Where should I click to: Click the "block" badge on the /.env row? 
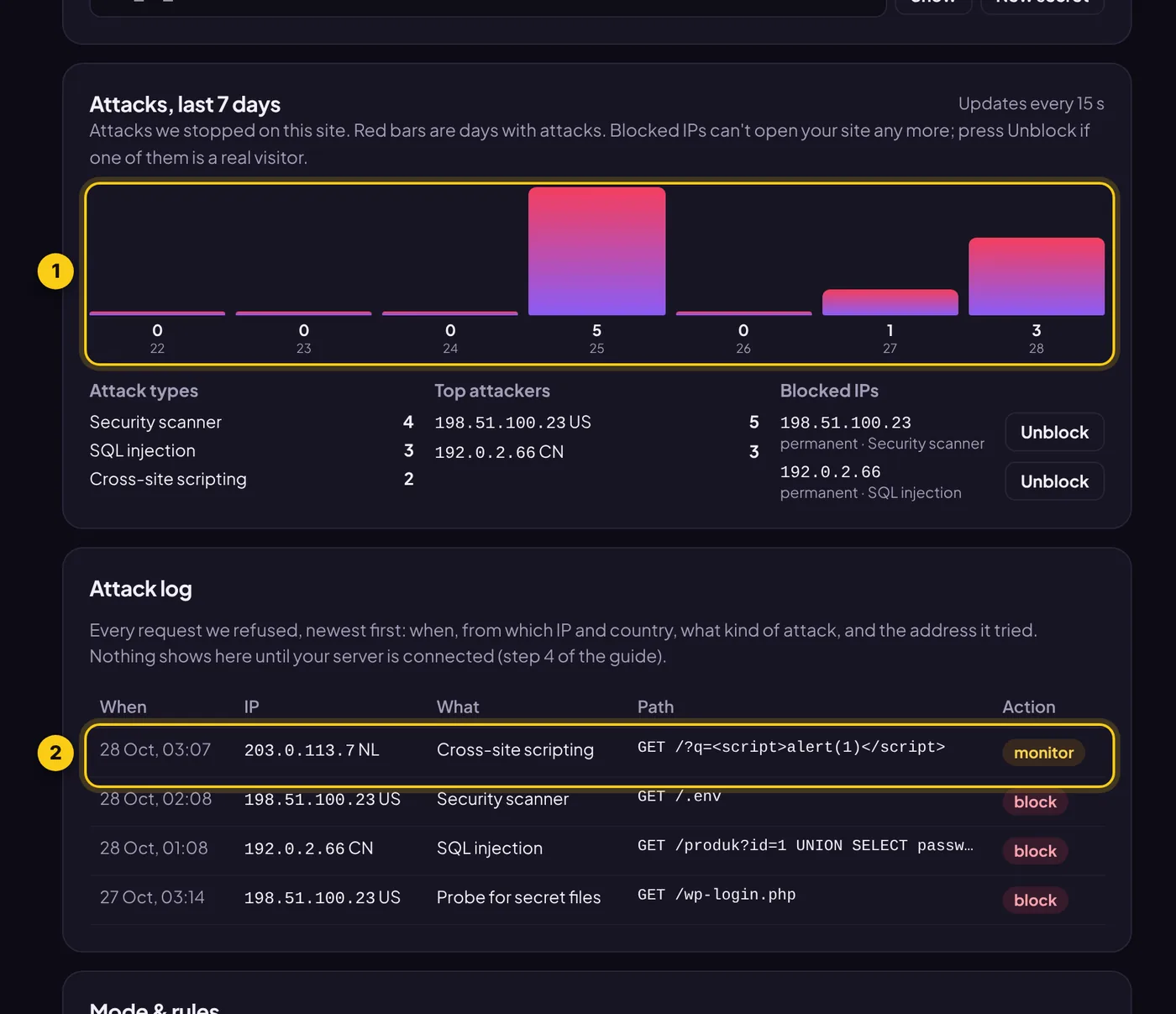point(1035,802)
